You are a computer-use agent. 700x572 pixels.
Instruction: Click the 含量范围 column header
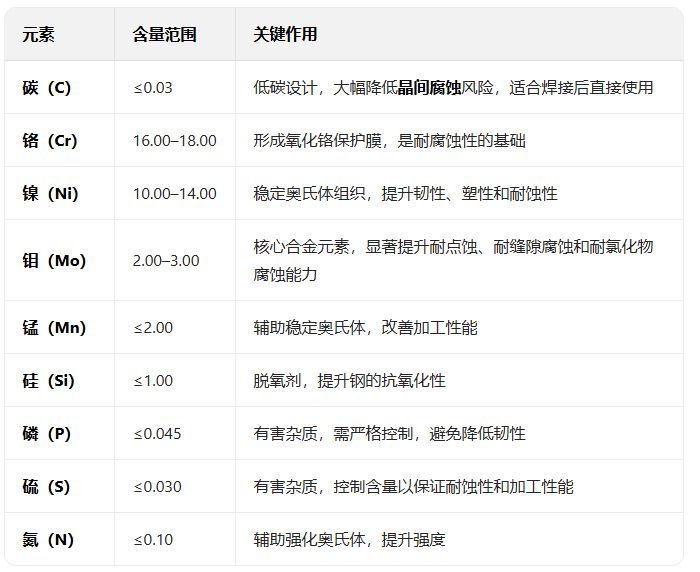tap(164, 35)
